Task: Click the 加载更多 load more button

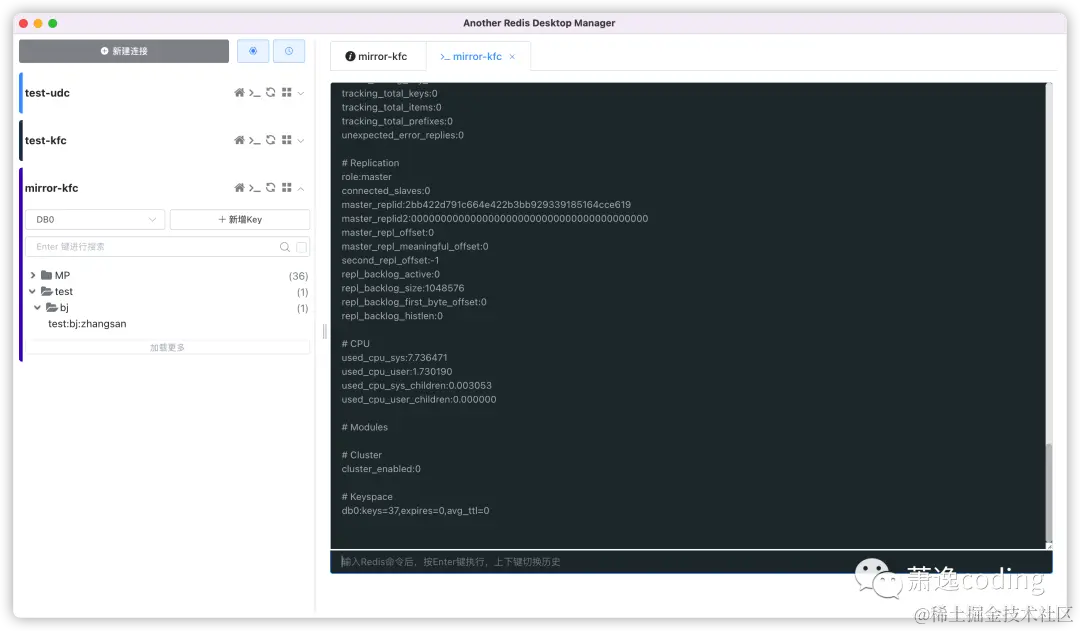Action: pyautogui.click(x=167, y=347)
